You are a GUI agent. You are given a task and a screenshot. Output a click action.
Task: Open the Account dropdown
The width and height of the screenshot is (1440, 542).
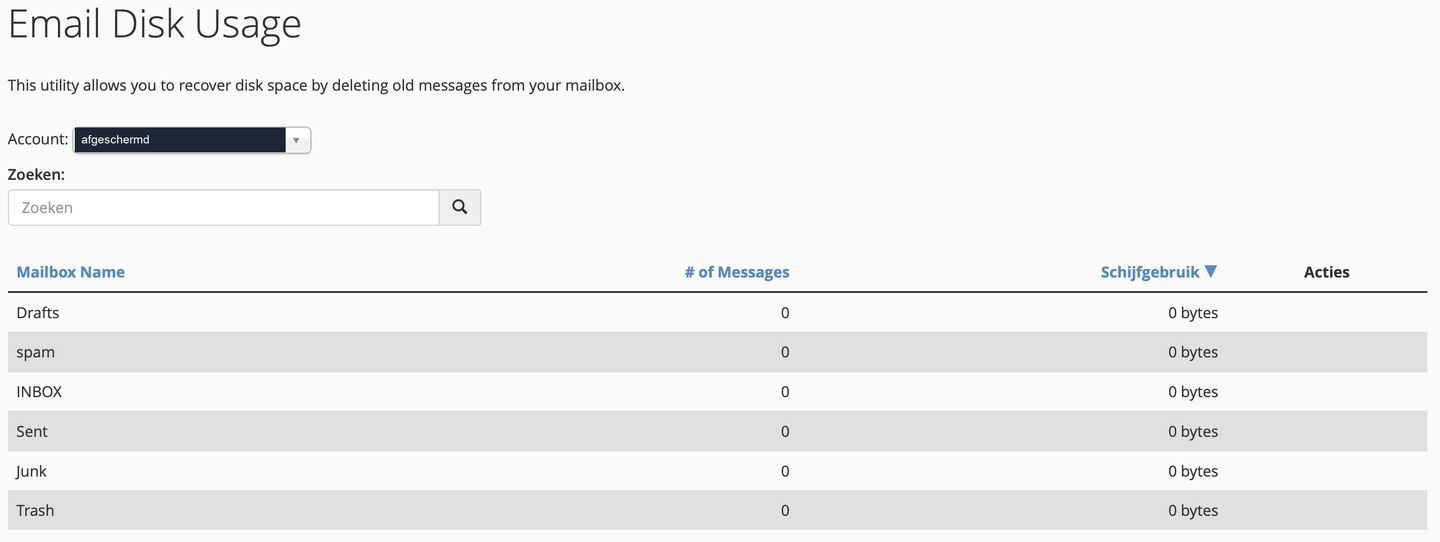(192, 140)
